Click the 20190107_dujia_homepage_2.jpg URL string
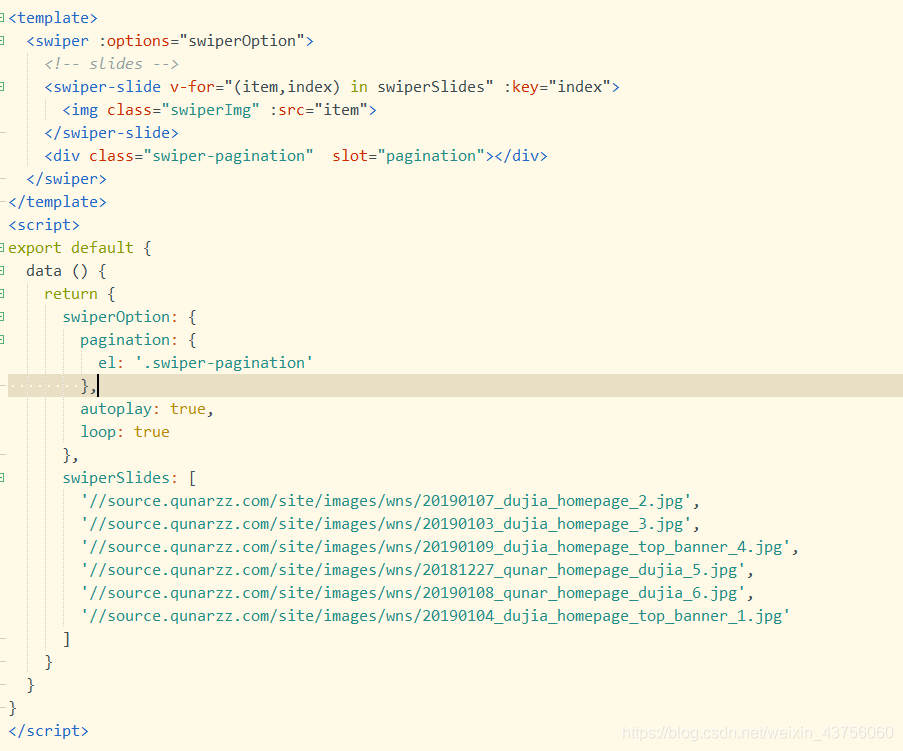Screen dimensions: 903x751 [386, 501]
